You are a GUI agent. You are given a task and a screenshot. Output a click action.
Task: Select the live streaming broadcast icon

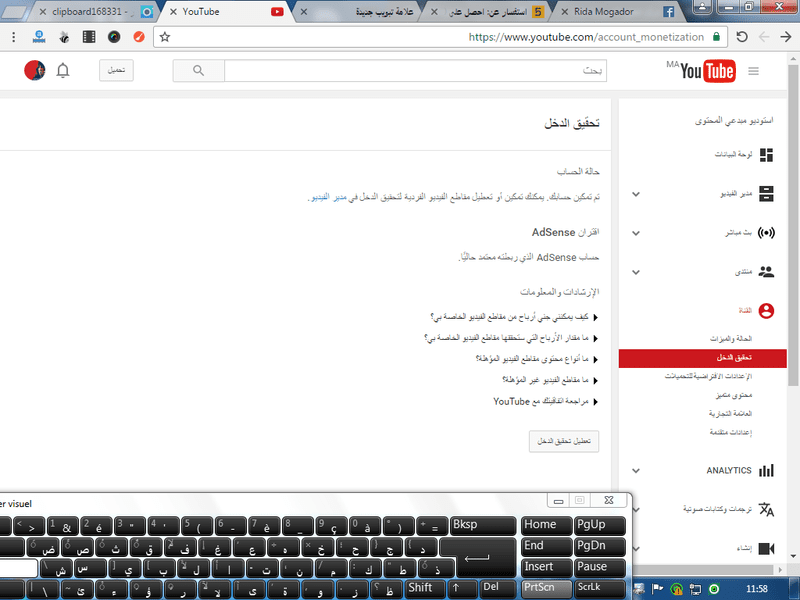click(768, 233)
